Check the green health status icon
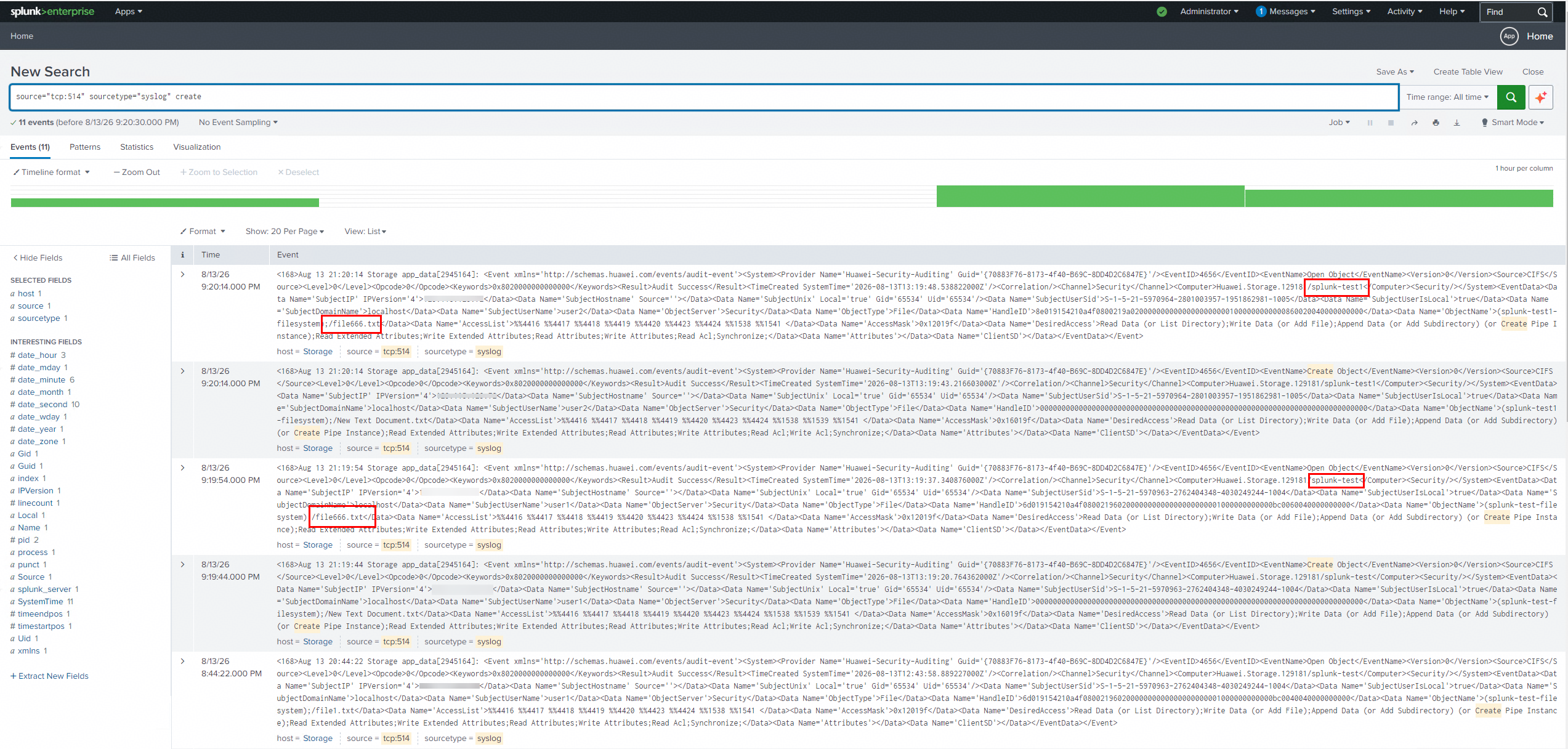The image size is (1568, 749). click(1162, 12)
